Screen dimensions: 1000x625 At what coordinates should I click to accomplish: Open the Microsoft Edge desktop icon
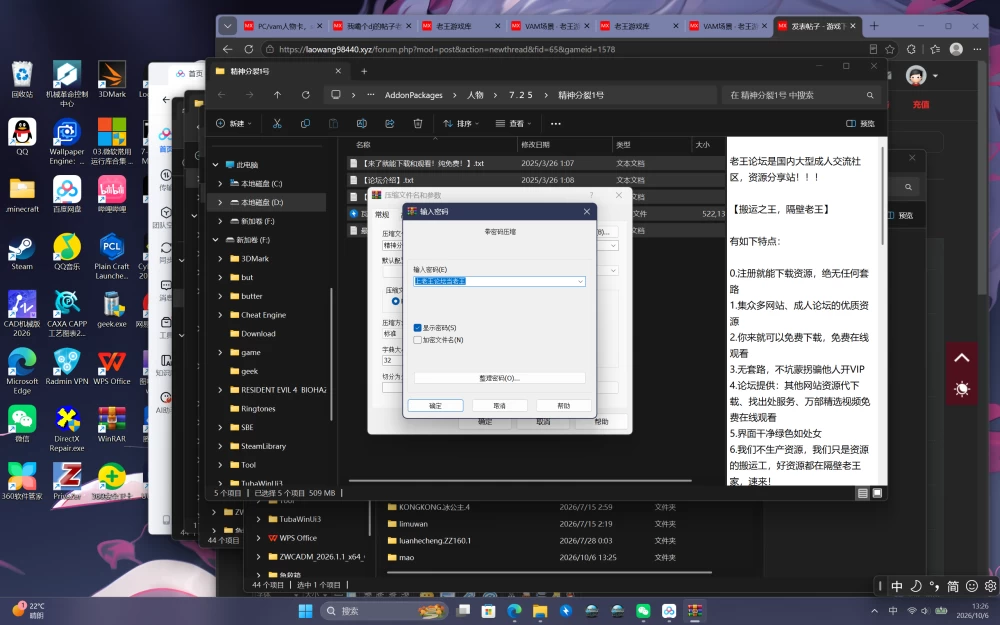coord(22,371)
